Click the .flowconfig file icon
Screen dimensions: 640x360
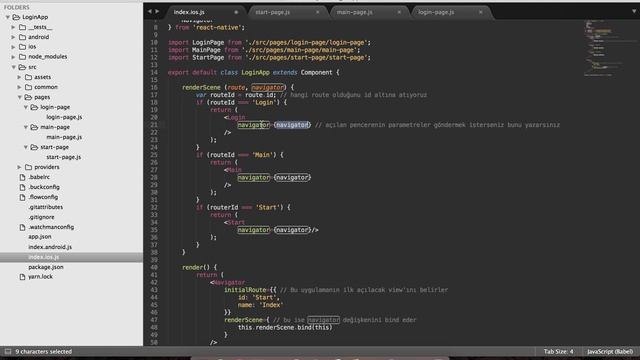pos(22,197)
